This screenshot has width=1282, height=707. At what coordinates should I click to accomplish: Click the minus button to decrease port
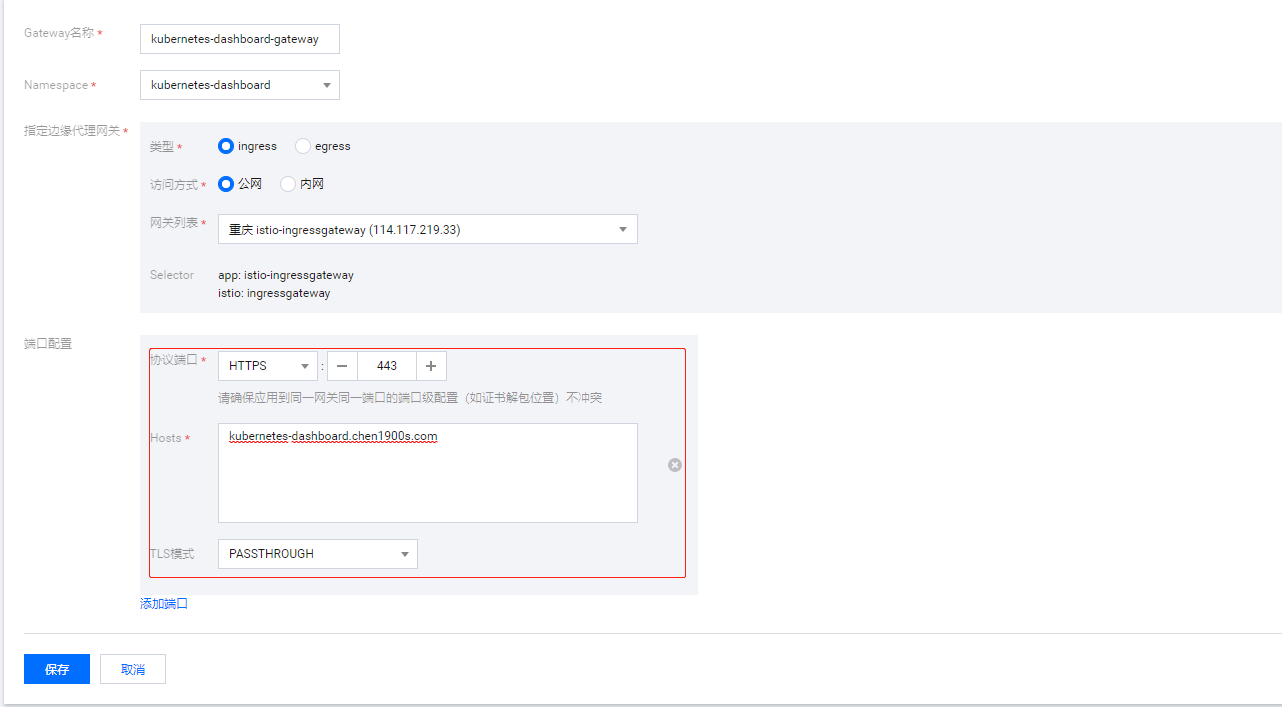point(342,366)
